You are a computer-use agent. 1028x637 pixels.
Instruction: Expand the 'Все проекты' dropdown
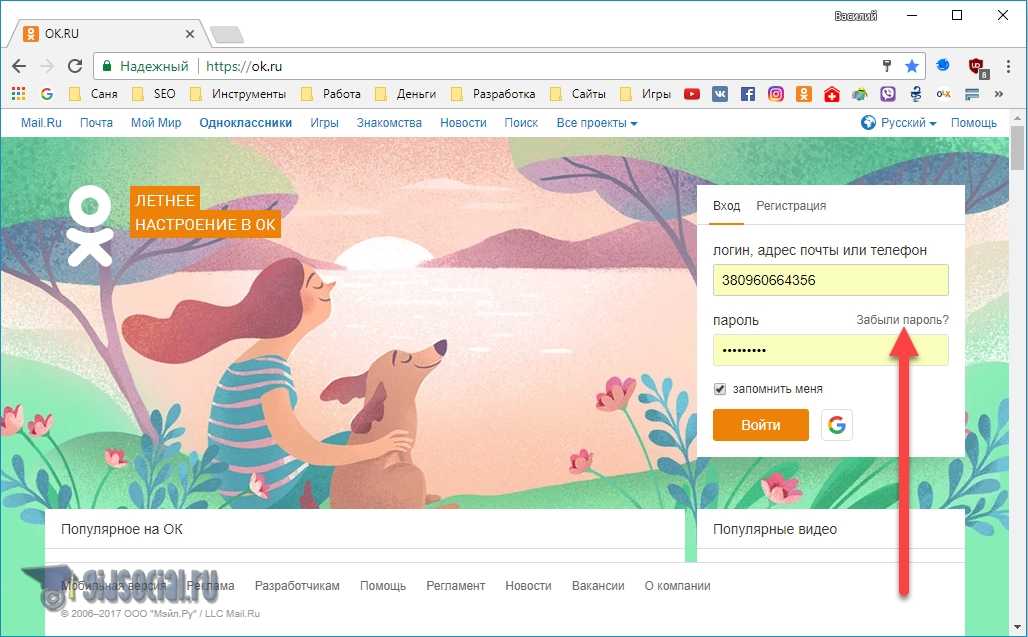point(597,123)
